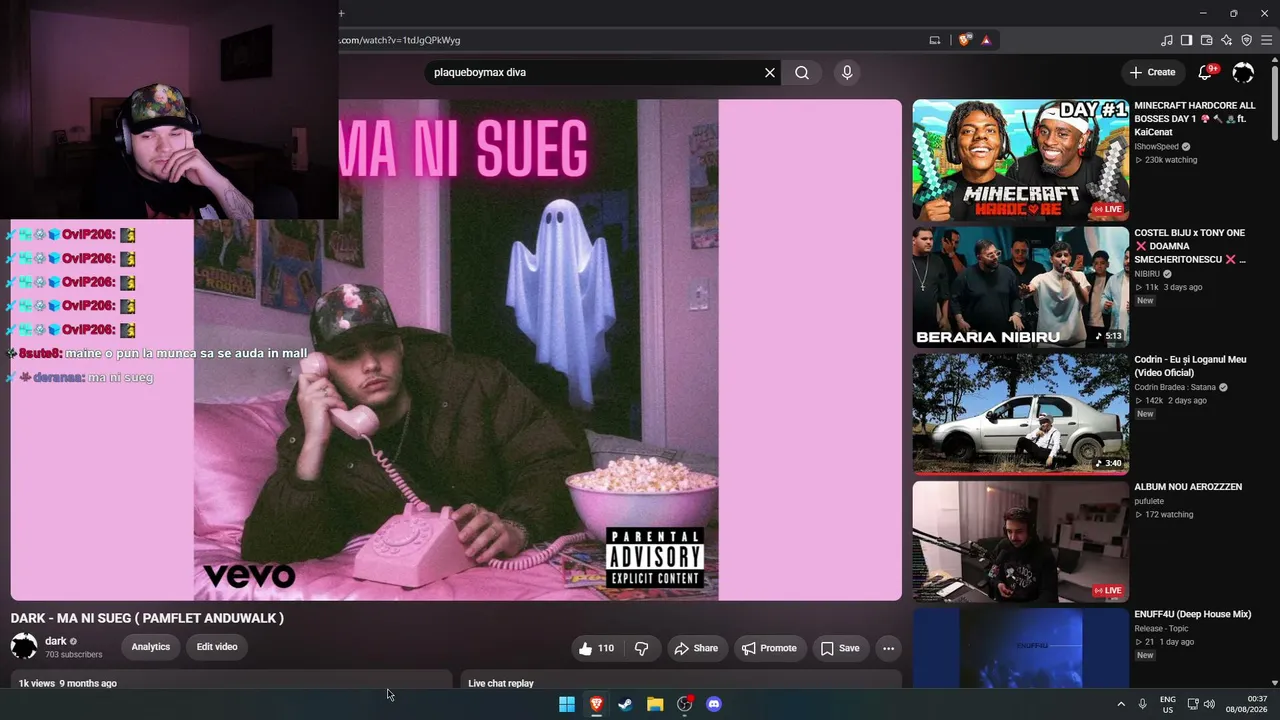The image size is (1280, 720).
Task: Show hidden system tray icons
Action: [x=1121, y=704]
